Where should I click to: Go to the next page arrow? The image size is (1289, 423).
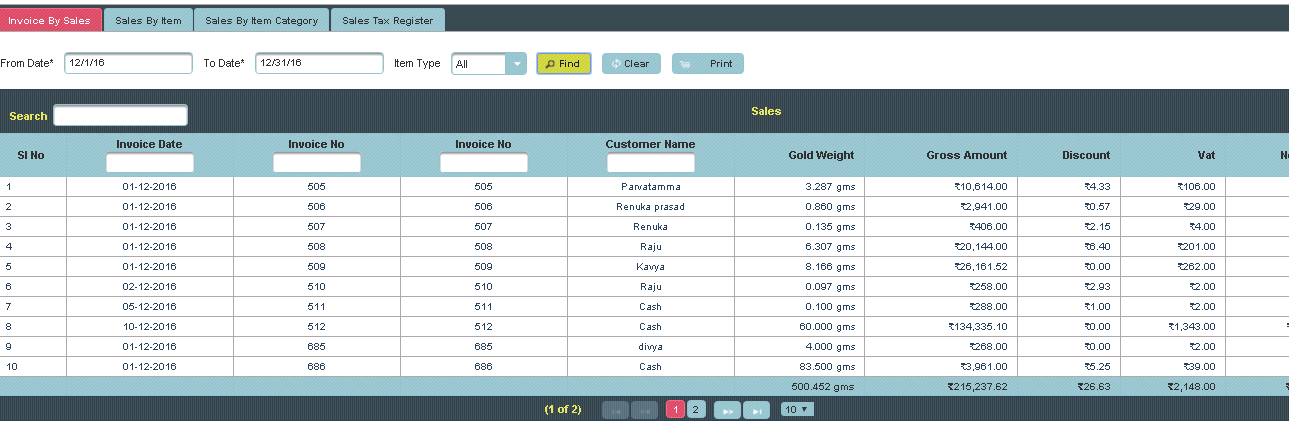pos(727,410)
